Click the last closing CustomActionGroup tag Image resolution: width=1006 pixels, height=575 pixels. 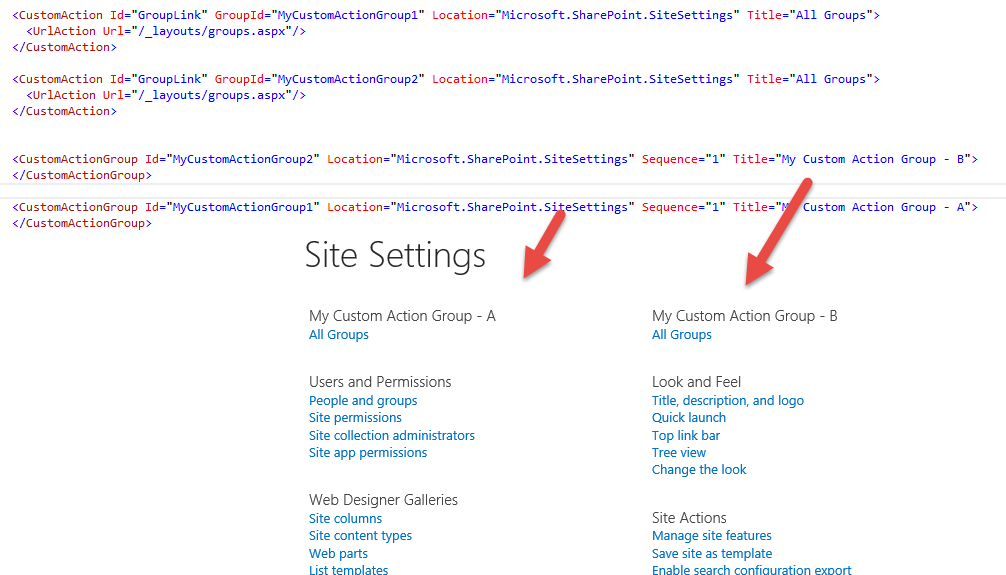82,223
